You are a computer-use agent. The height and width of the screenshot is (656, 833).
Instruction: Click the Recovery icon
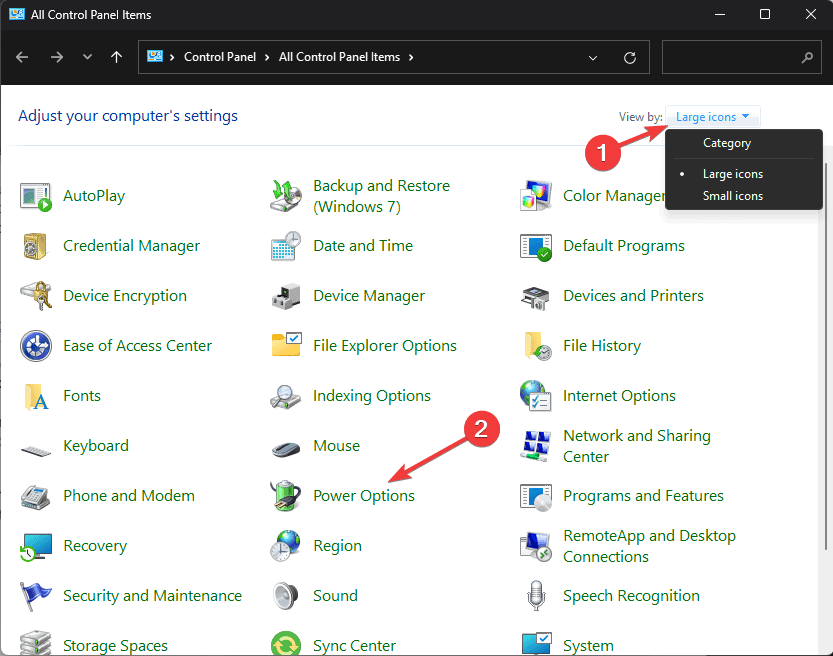36,546
